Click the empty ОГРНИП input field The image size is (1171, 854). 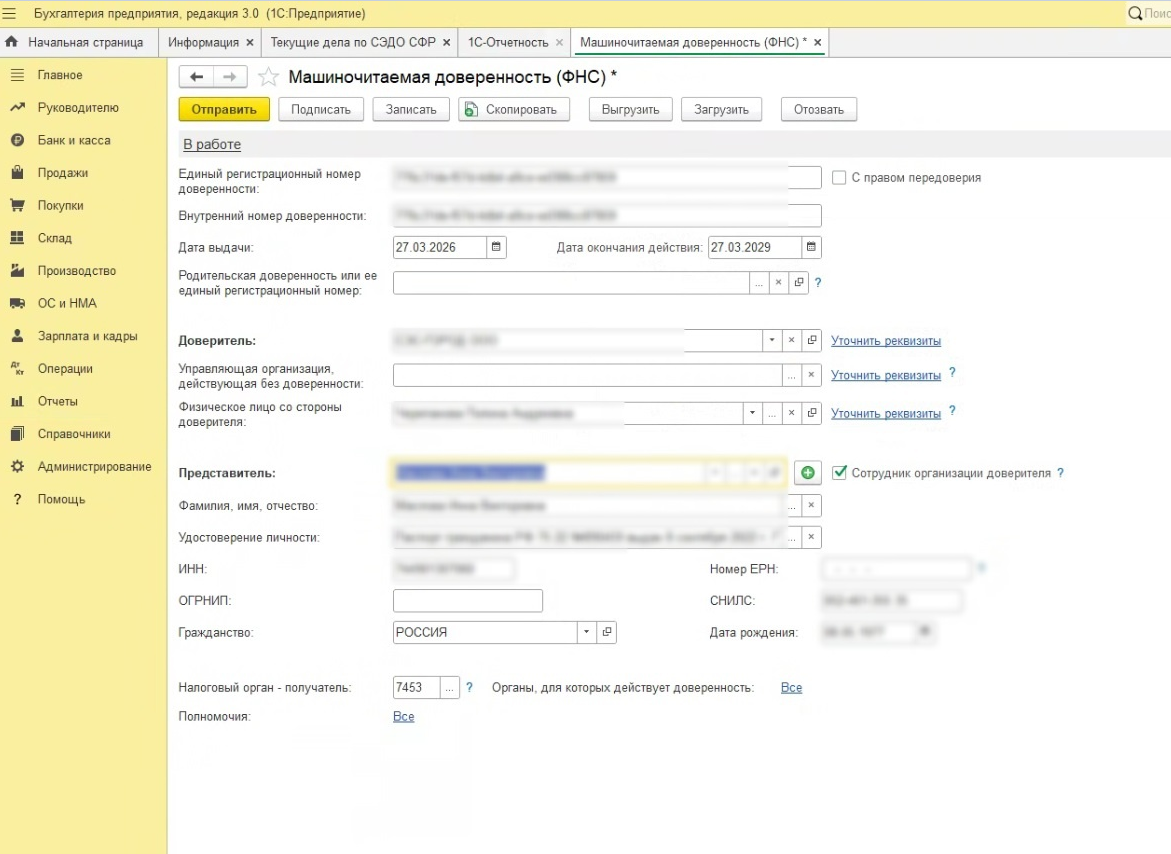pyautogui.click(x=468, y=601)
